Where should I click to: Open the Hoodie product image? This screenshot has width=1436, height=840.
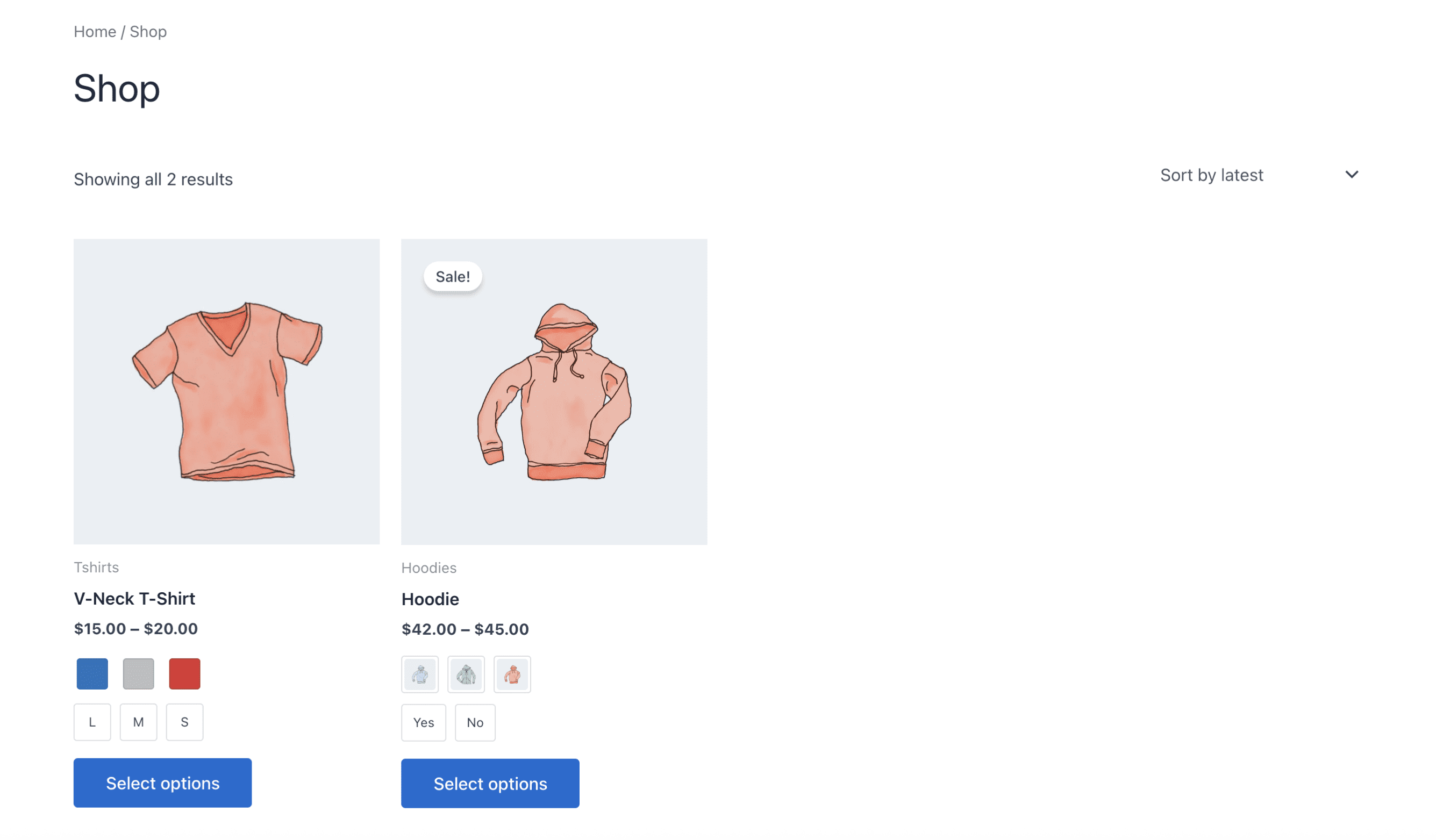tap(554, 391)
